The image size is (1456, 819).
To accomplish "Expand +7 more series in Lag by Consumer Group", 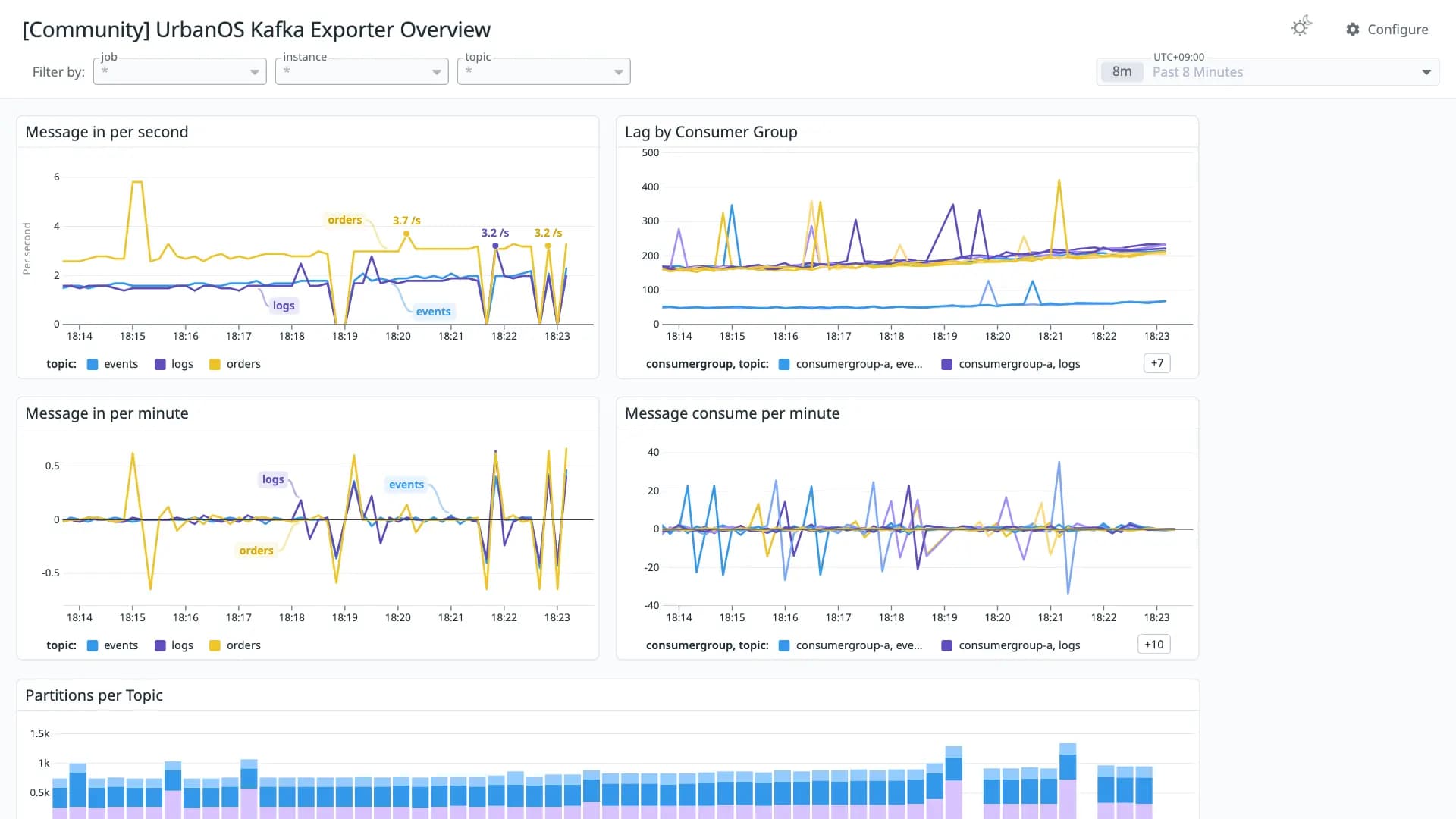I will [x=1156, y=363].
